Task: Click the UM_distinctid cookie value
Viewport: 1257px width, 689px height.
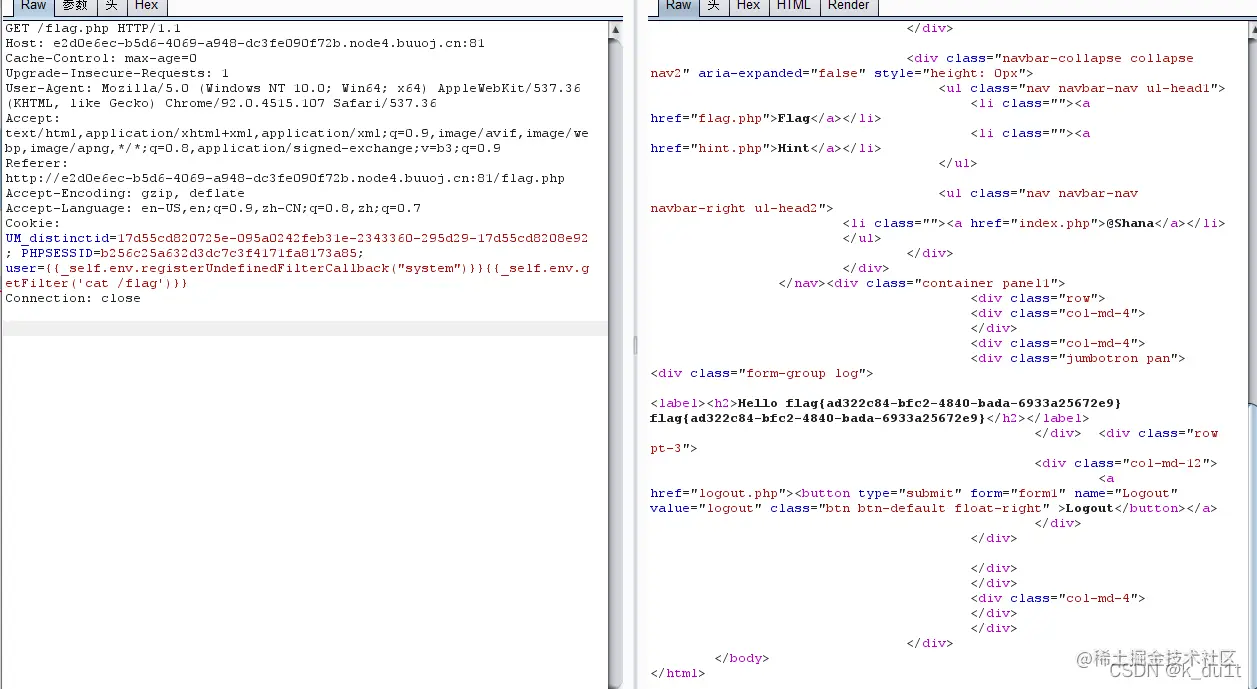Action: pyautogui.click(x=353, y=239)
